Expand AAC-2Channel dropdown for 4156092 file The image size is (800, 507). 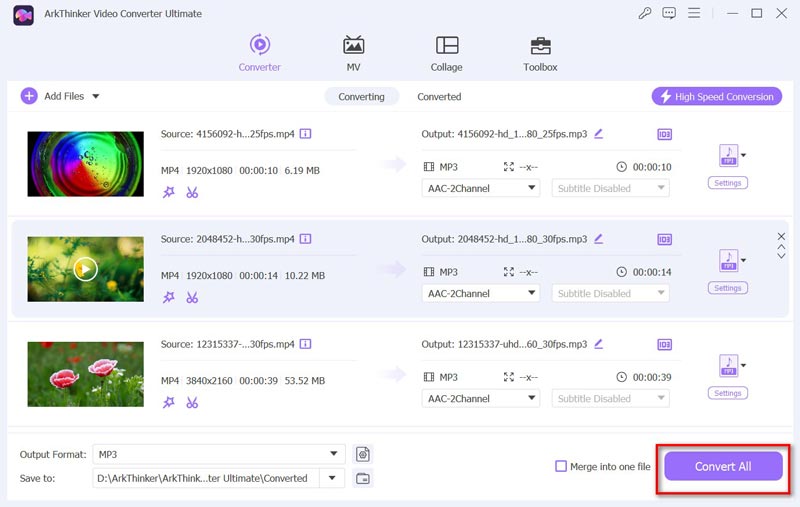[x=481, y=188]
